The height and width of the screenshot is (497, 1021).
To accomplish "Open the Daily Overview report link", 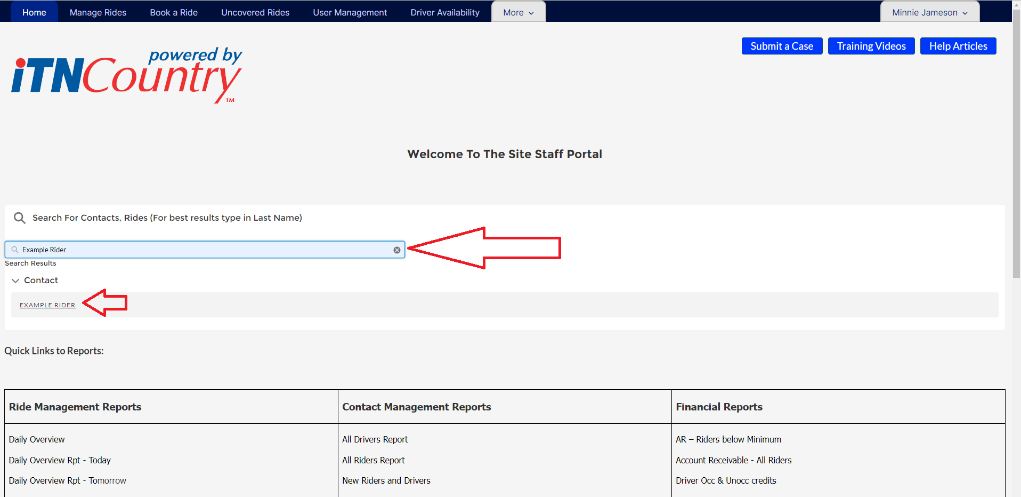I will (x=37, y=440).
